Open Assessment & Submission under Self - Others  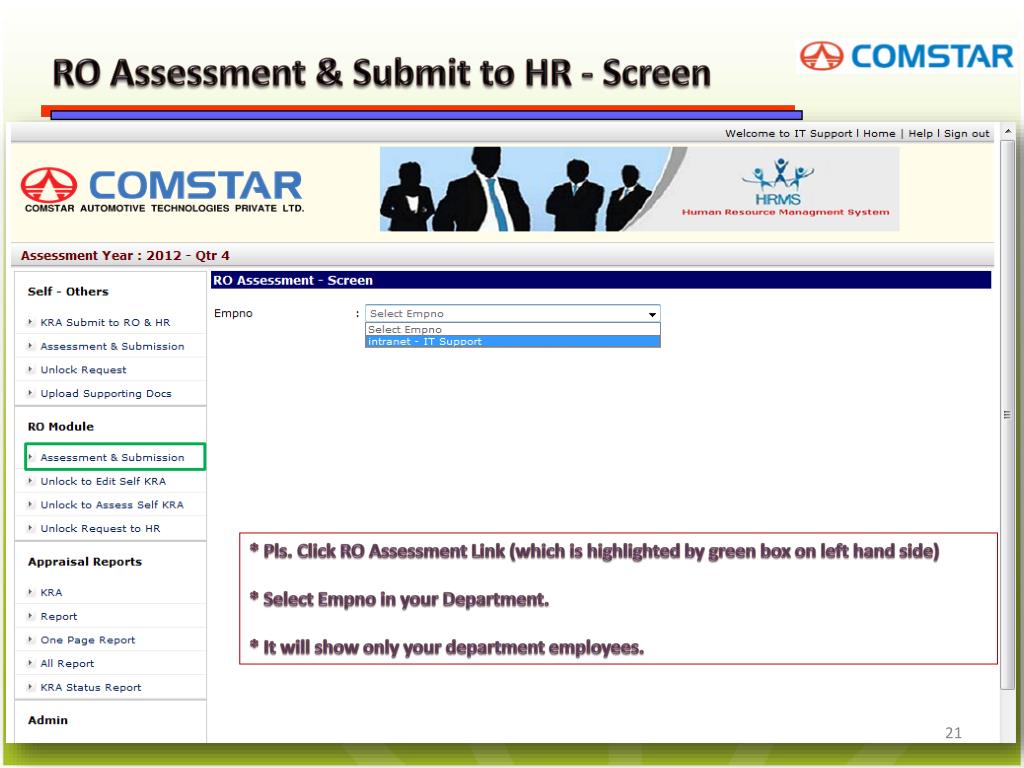point(112,346)
